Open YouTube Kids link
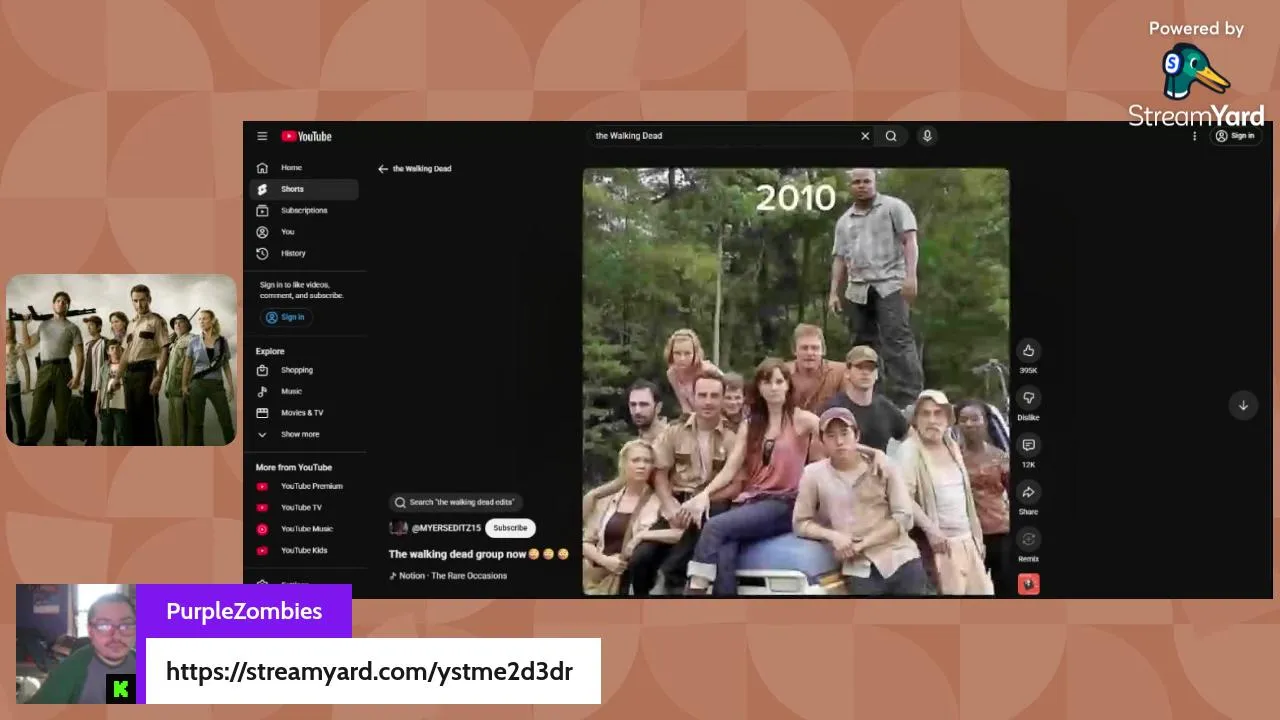The width and height of the screenshot is (1280, 720). (304, 550)
